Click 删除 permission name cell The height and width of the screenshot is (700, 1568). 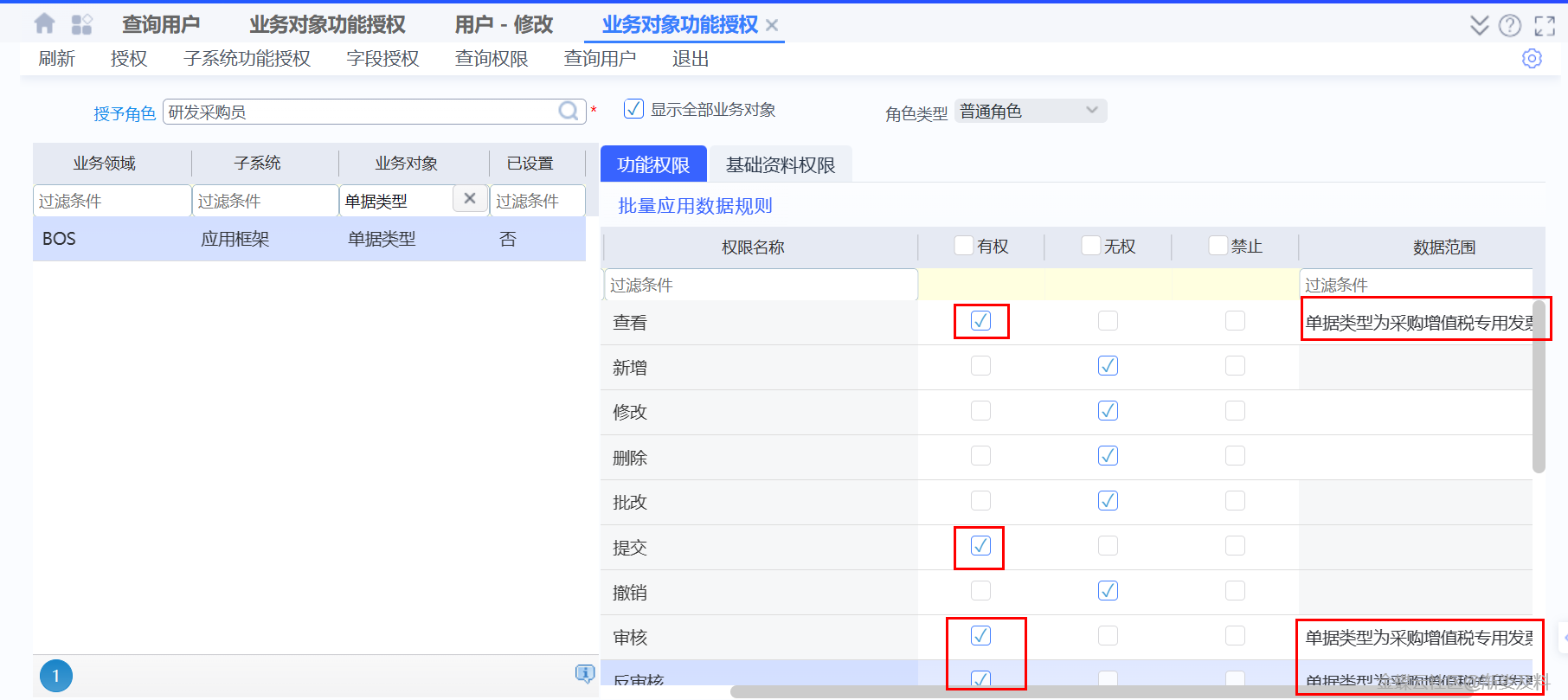click(760, 458)
